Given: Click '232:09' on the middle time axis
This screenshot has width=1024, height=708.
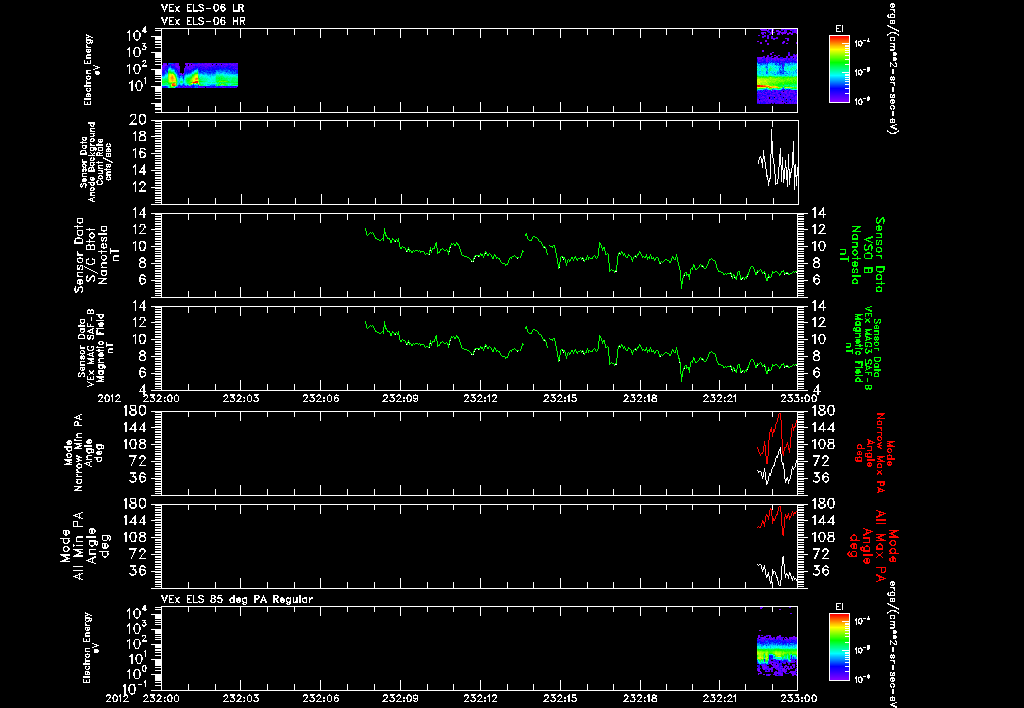Looking at the screenshot, I should 401,398.
